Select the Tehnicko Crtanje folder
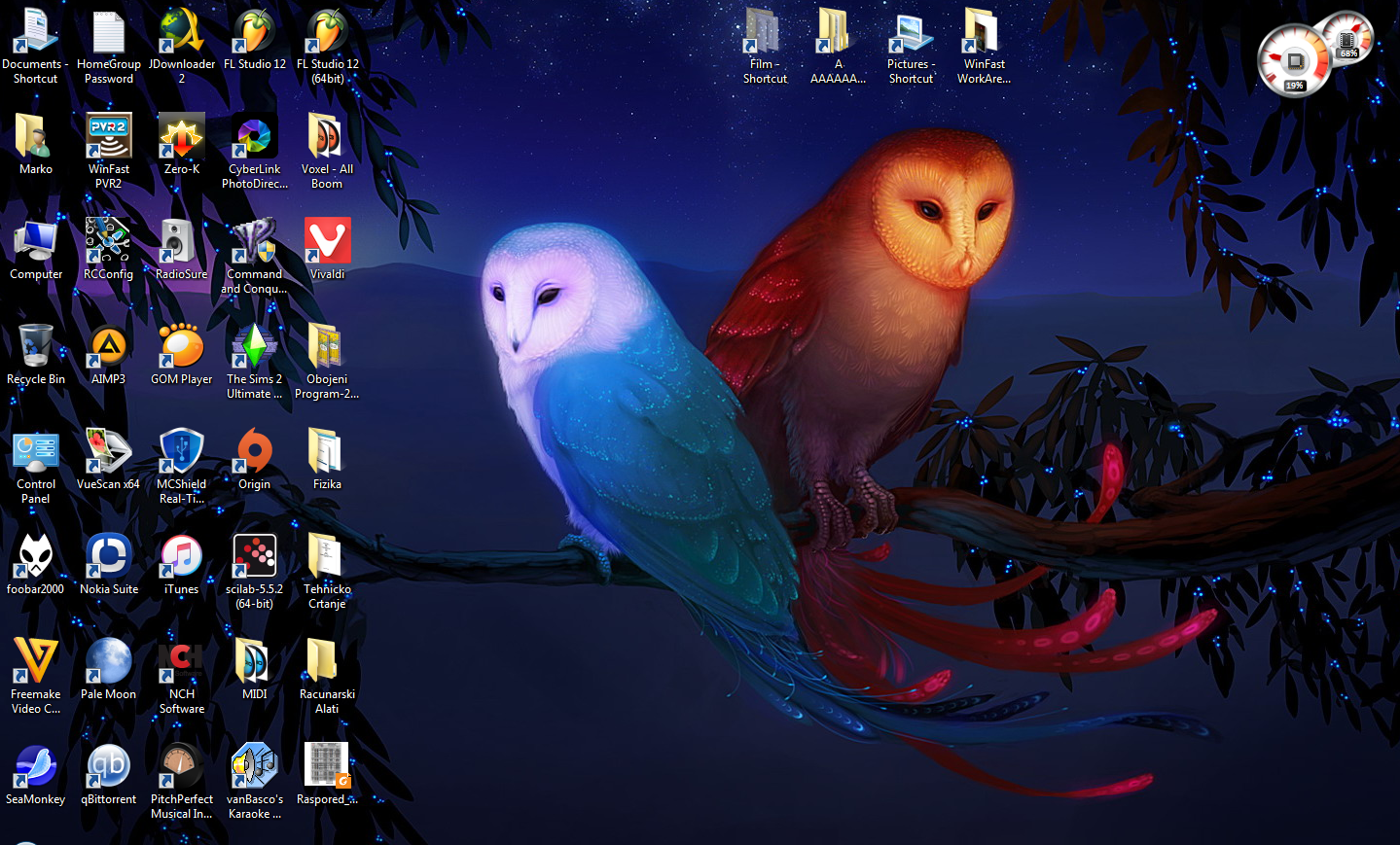This screenshot has height=845, width=1400. click(328, 555)
